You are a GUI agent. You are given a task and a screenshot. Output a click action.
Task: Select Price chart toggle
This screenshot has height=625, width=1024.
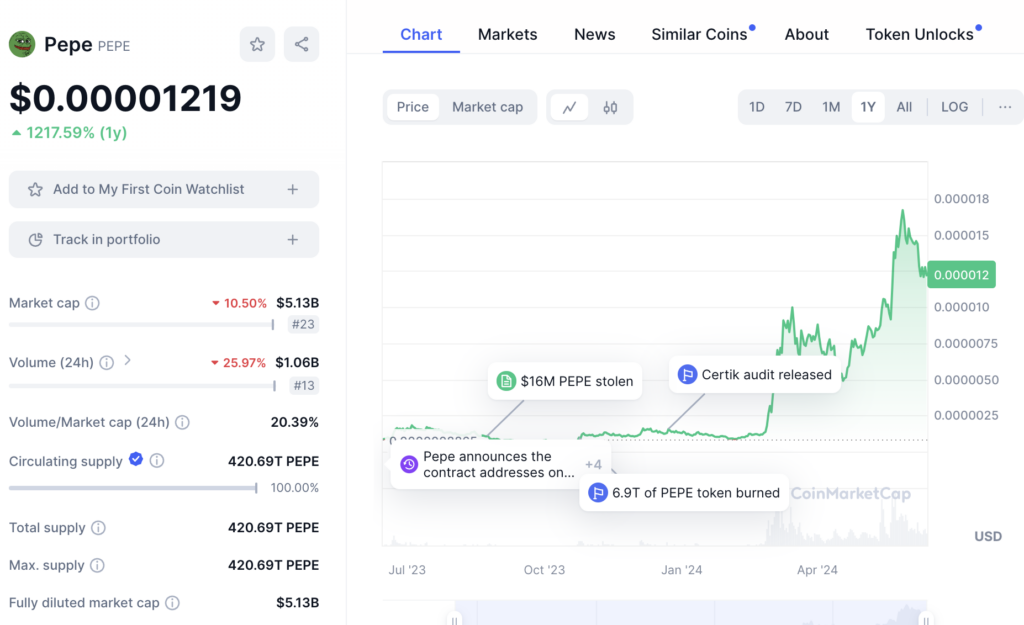tap(412, 107)
